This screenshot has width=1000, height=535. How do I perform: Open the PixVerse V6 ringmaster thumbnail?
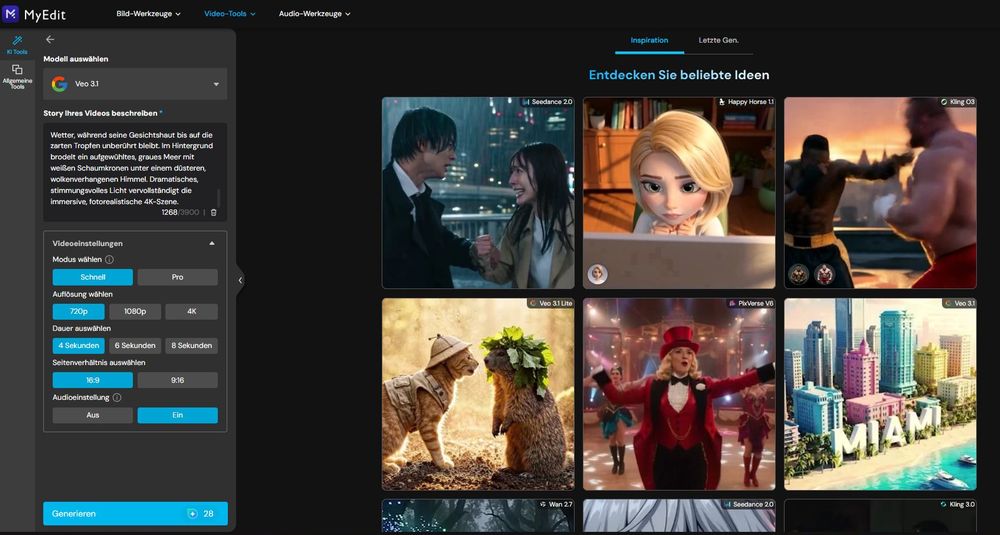click(679, 394)
